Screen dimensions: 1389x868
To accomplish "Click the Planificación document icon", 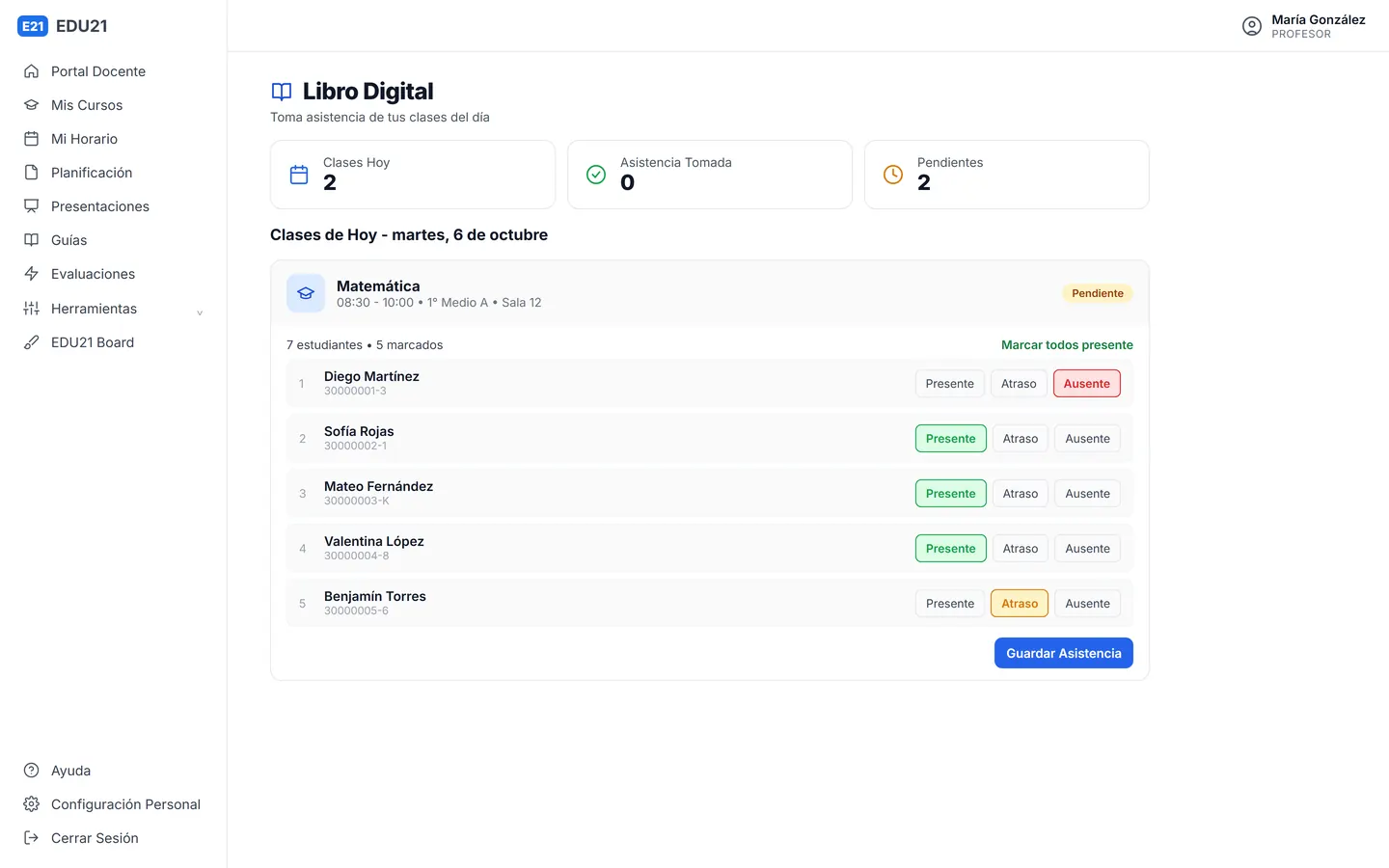I will click(x=32, y=173).
